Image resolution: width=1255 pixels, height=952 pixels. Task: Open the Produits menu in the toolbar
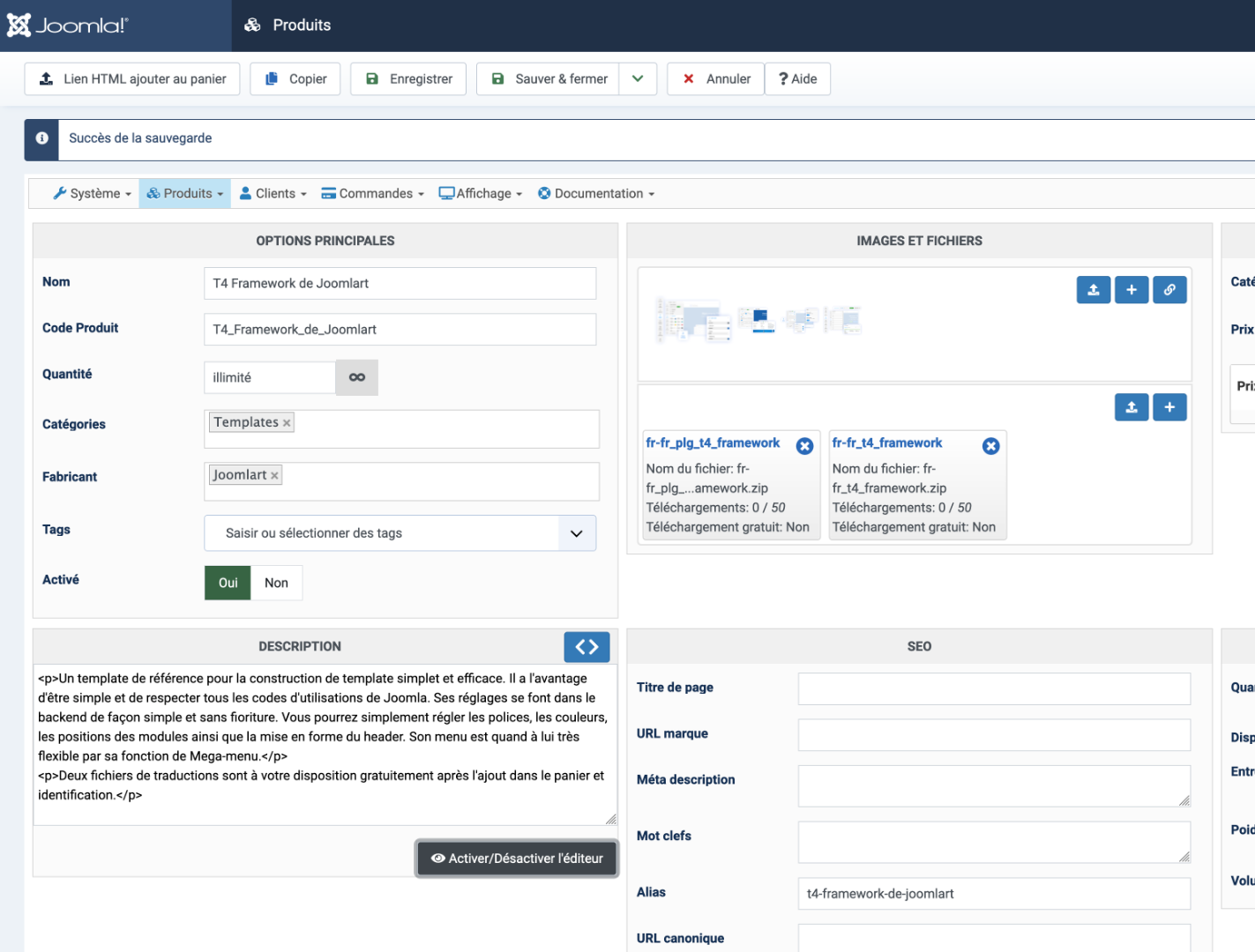(x=185, y=194)
